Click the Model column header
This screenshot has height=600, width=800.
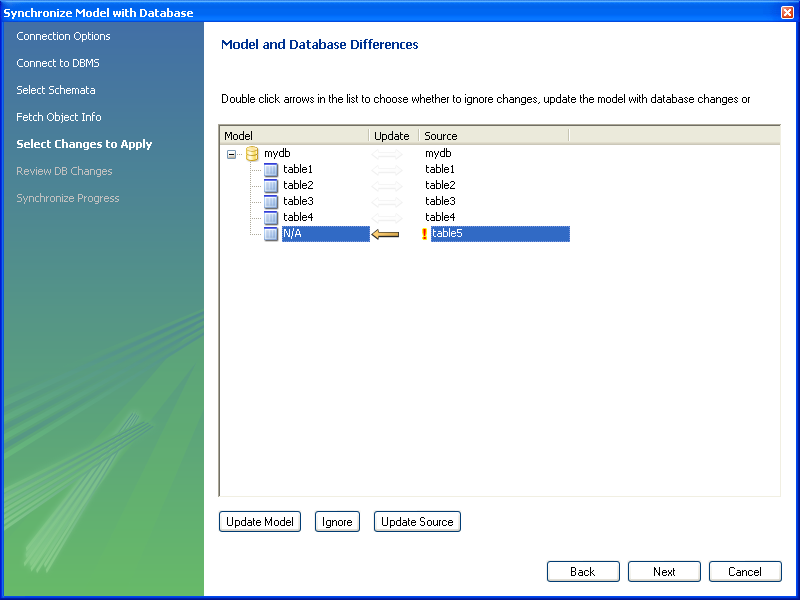(x=293, y=136)
